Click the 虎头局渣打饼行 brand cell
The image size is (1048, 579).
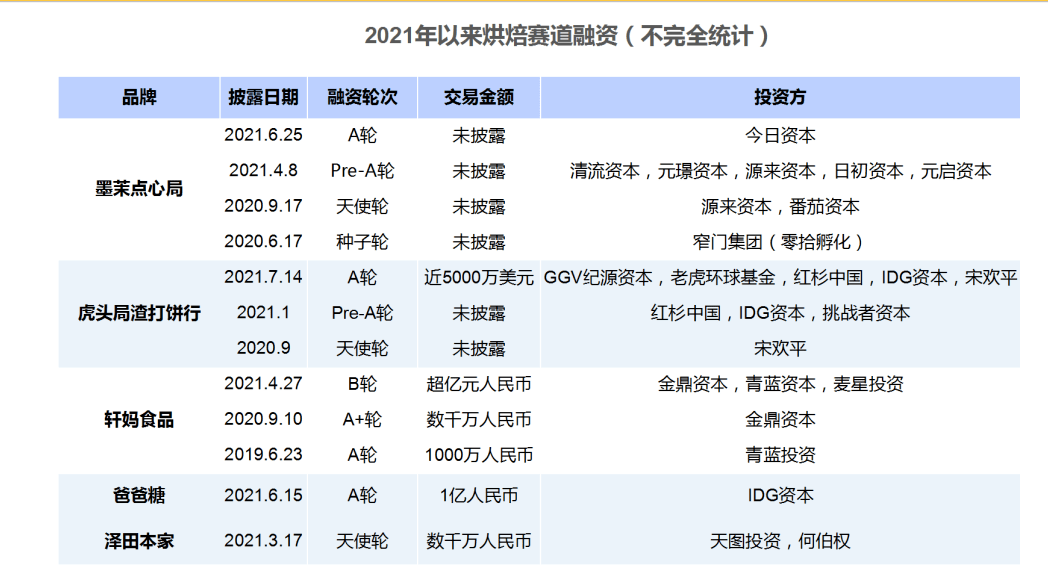point(139,313)
